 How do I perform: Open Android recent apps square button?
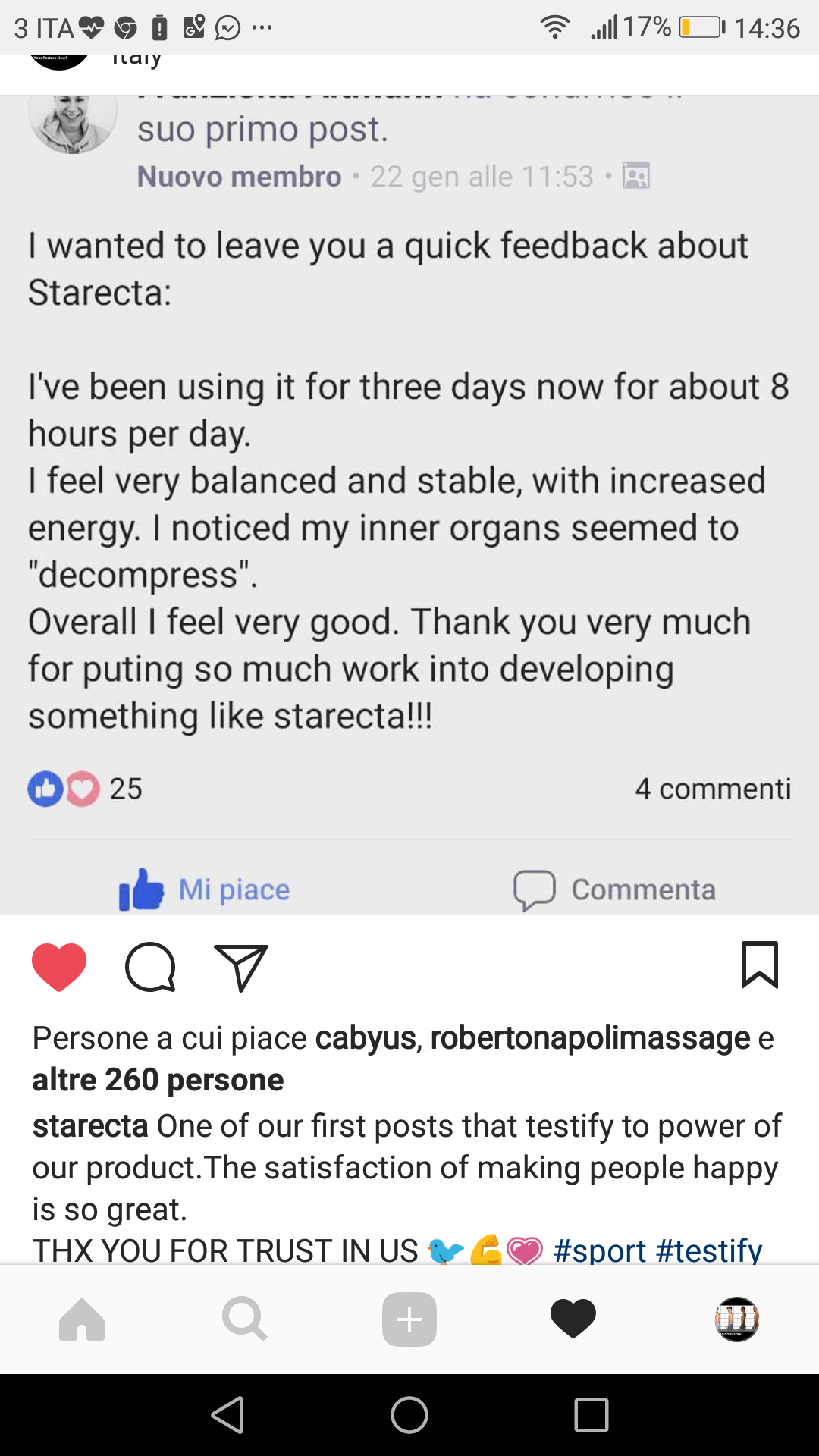591,1415
